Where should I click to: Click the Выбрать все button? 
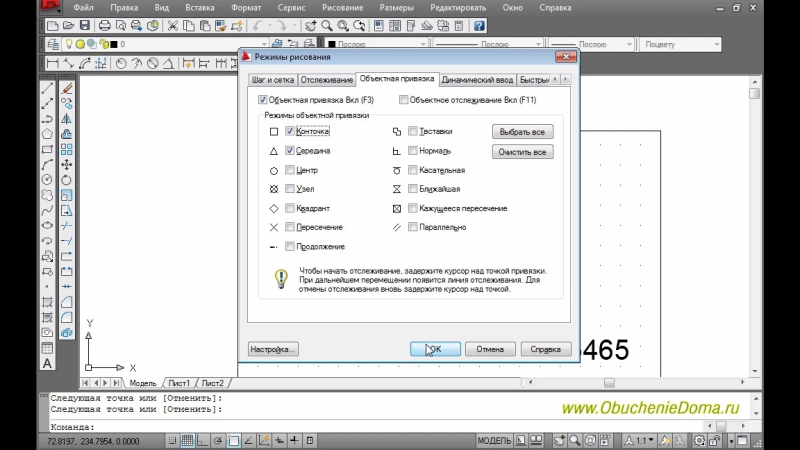pyautogui.click(x=522, y=132)
